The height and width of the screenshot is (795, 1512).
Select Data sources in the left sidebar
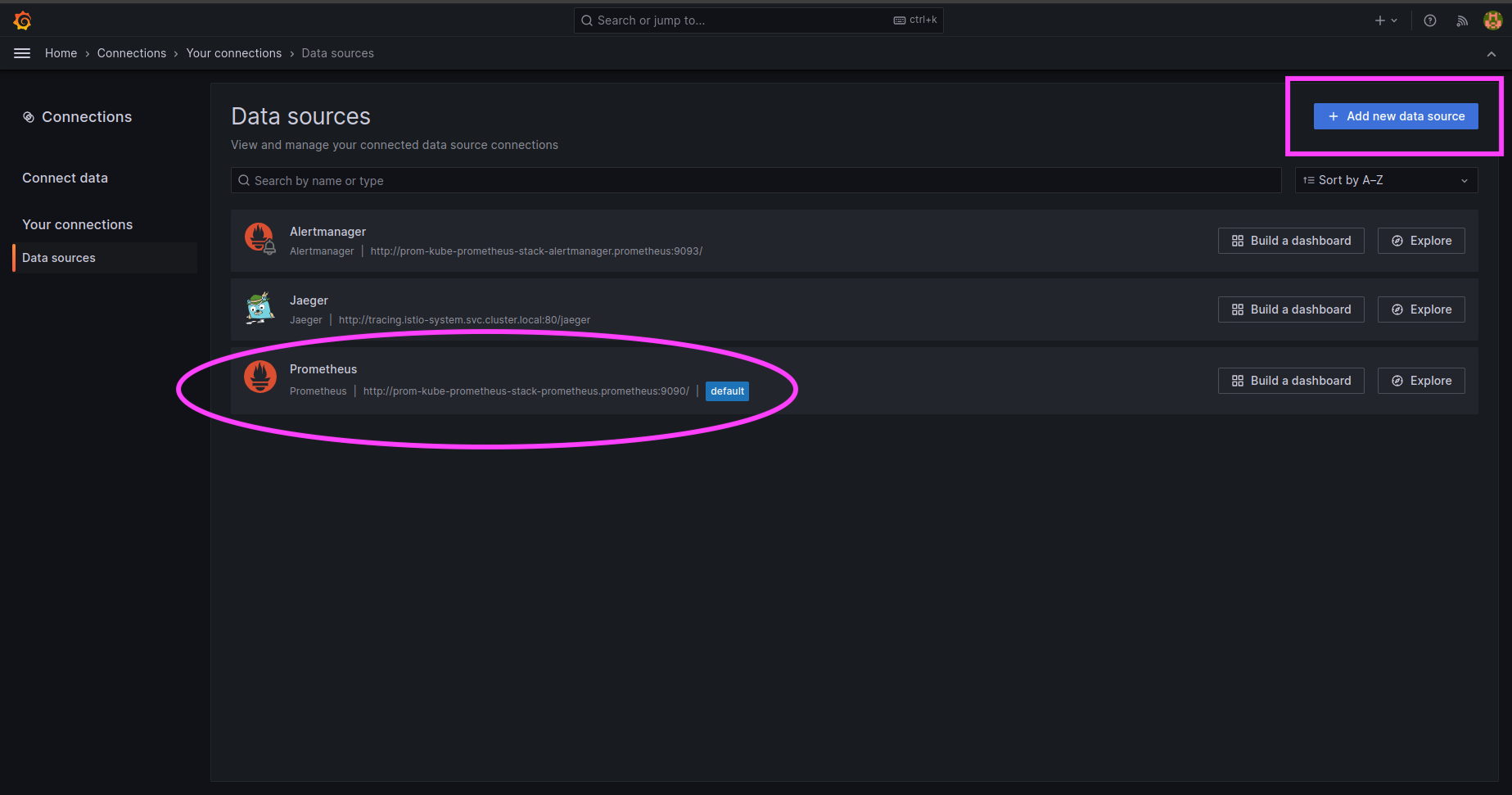pyautogui.click(x=58, y=257)
